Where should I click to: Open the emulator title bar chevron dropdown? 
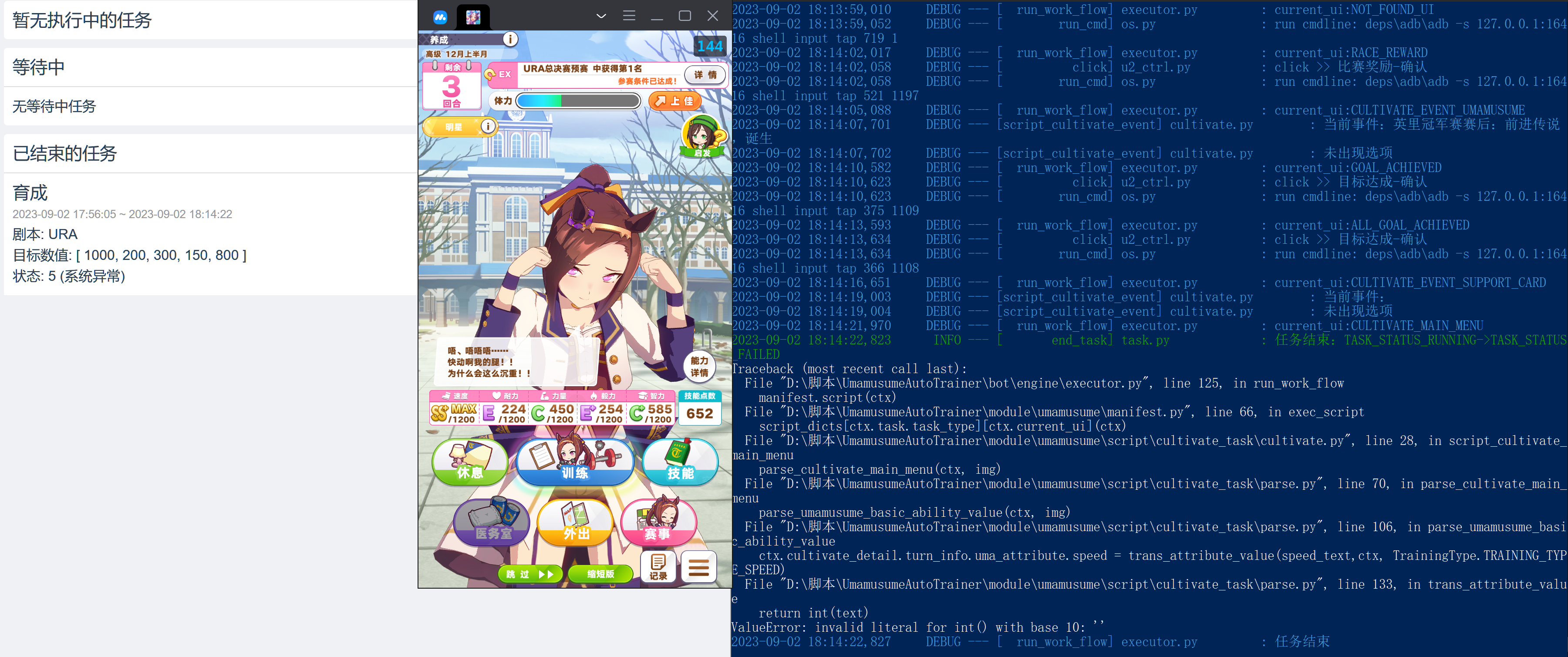coord(601,16)
